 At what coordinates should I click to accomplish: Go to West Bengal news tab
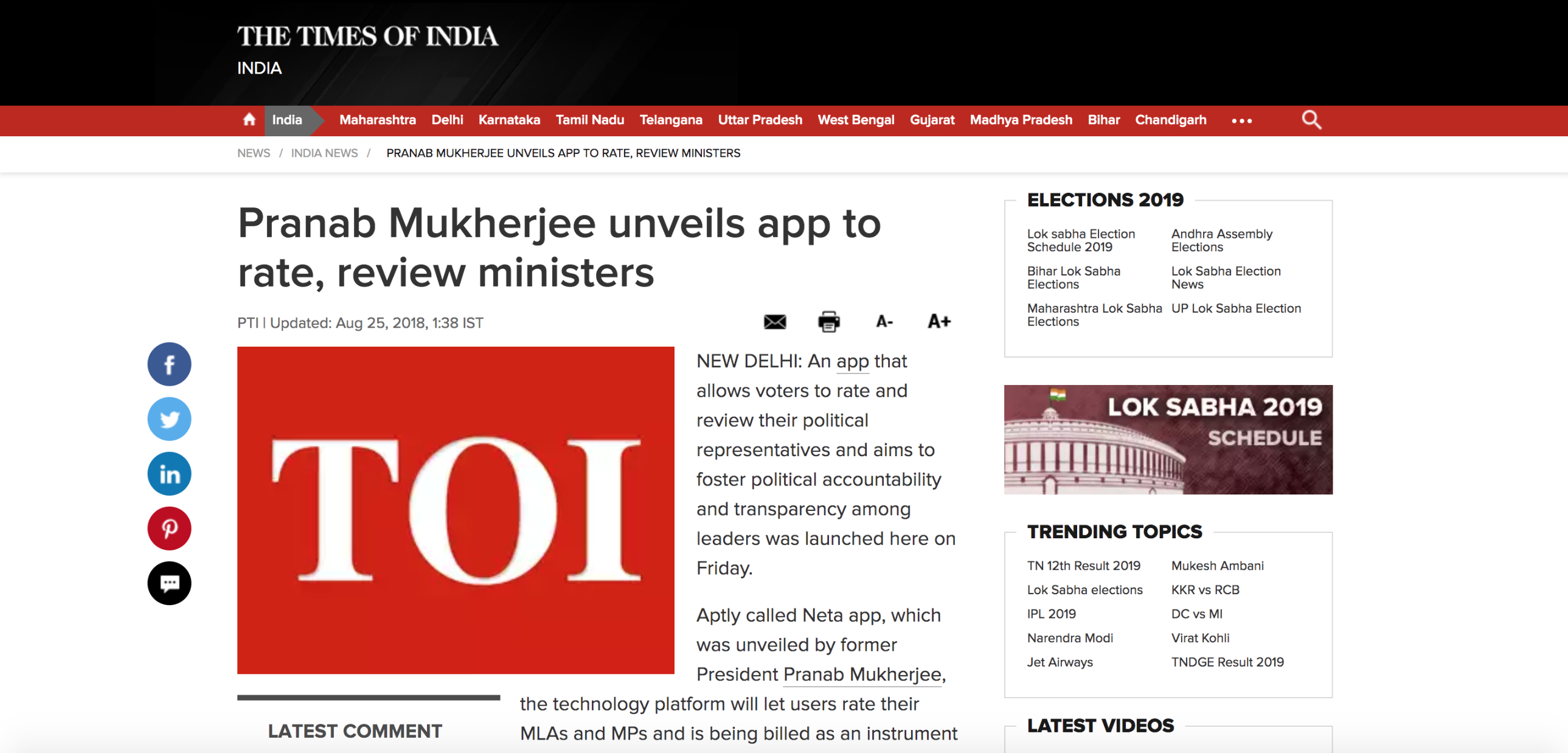pyautogui.click(x=855, y=120)
